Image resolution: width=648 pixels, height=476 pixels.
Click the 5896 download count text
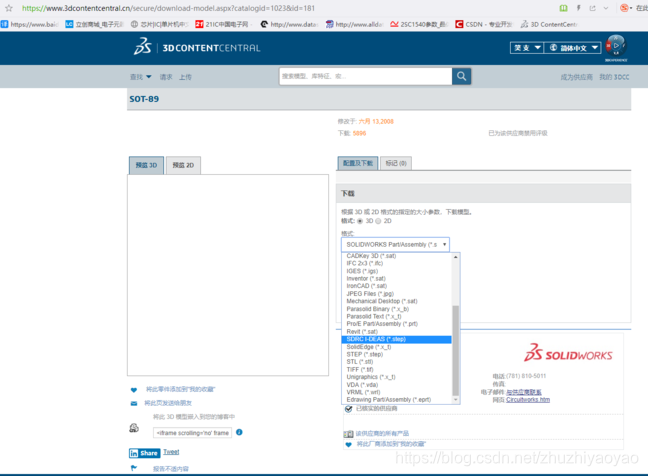click(359, 133)
